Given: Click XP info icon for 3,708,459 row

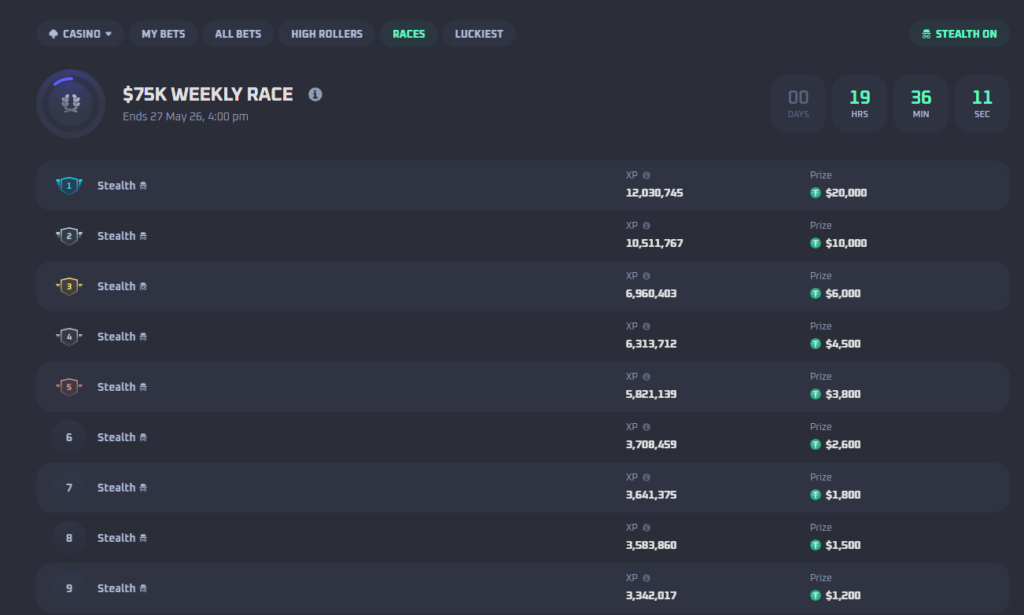Looking at the screenshot, I should click(647, 426).
